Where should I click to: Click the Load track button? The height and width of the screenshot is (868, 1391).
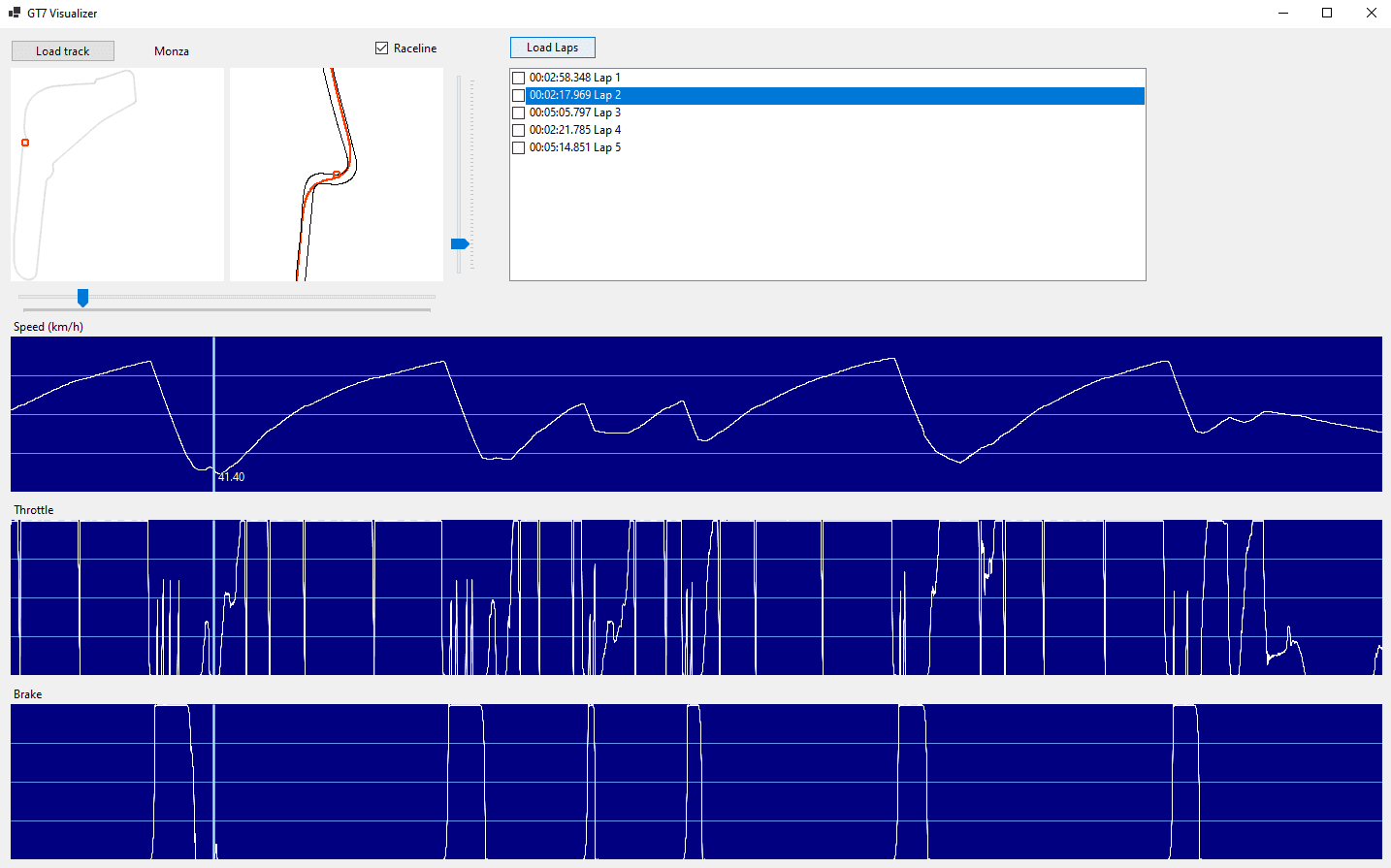click(x=63, y=51)
